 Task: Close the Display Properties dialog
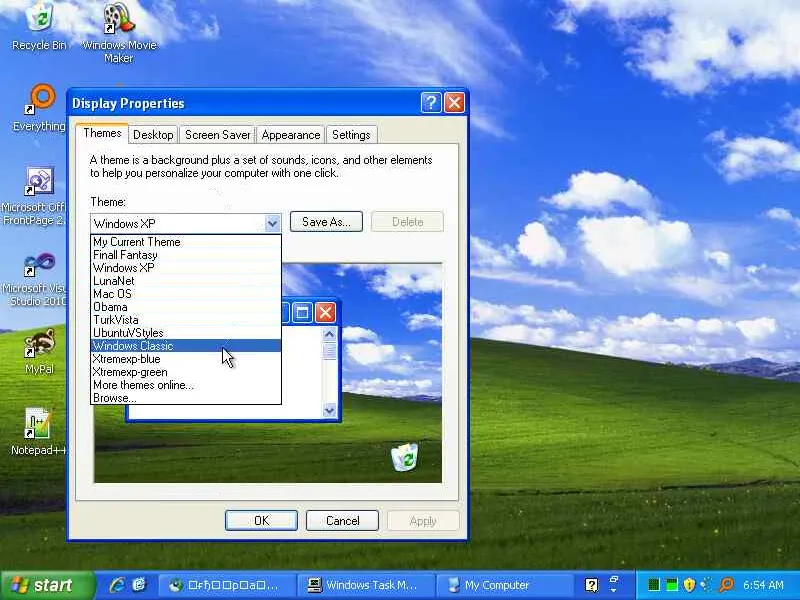pyautogui.click(x=454, y=103)
